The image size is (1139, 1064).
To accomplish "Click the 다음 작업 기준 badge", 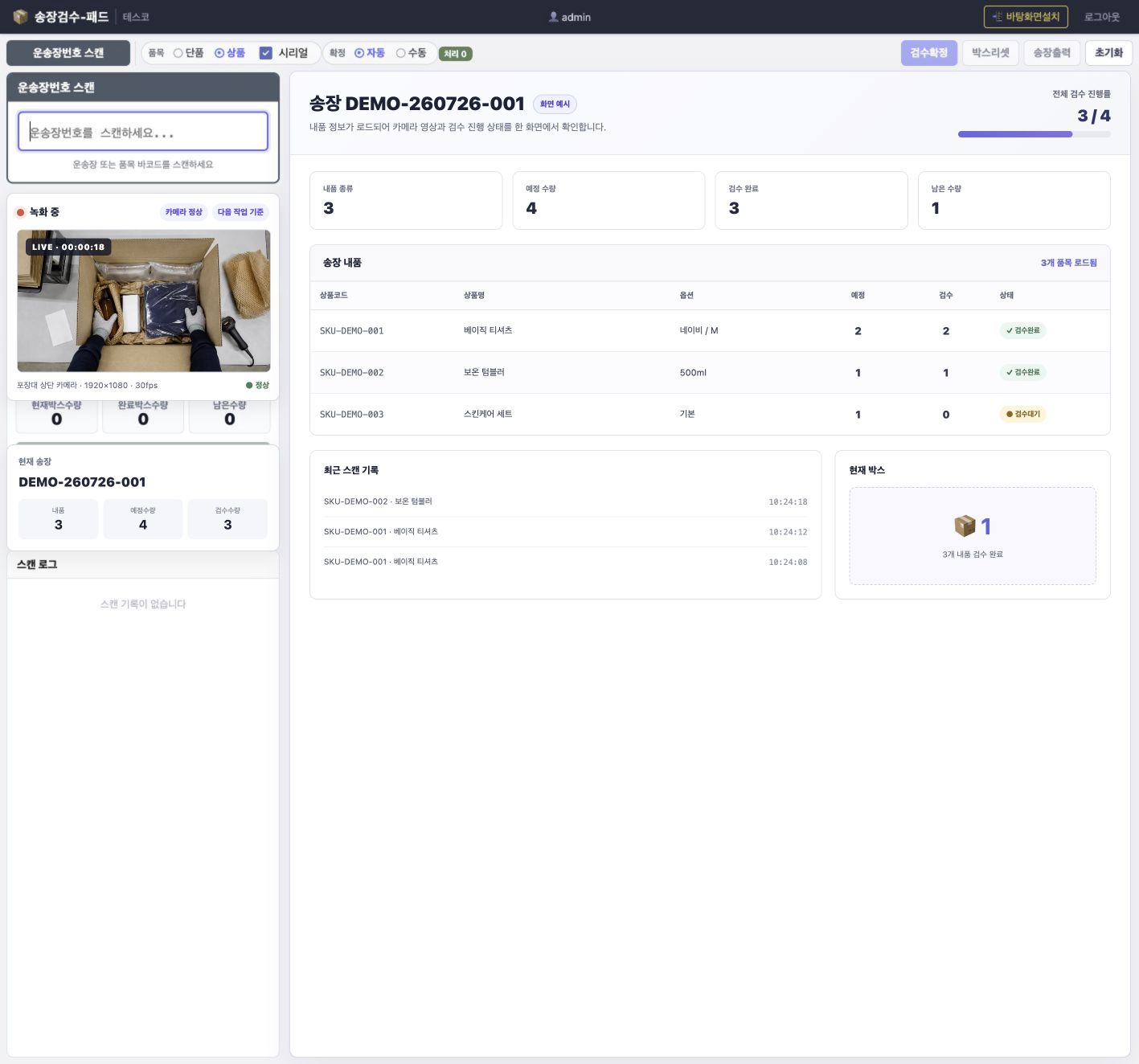I will tap(240, 212).
